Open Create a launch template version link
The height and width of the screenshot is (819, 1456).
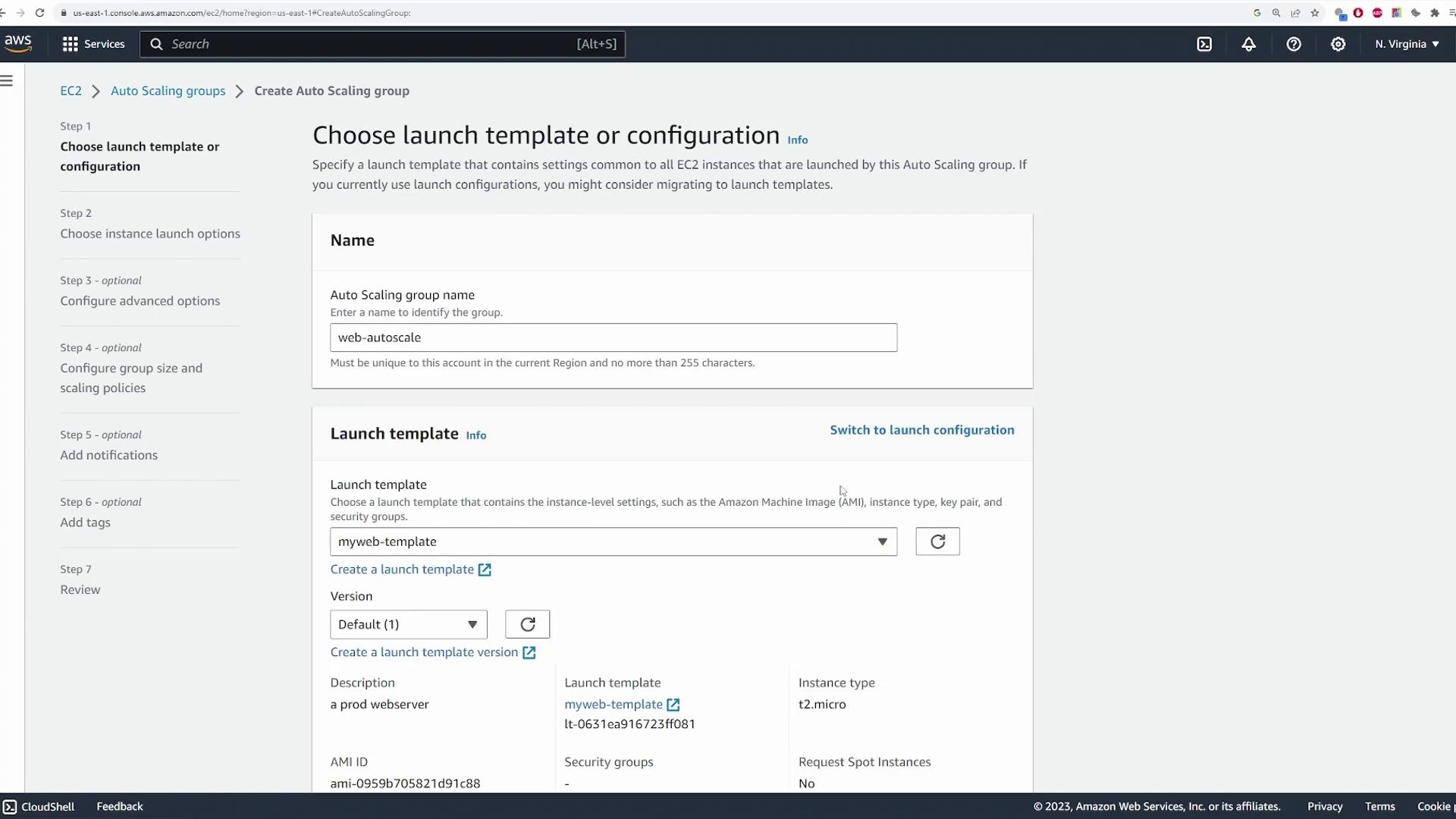(424, 652)
